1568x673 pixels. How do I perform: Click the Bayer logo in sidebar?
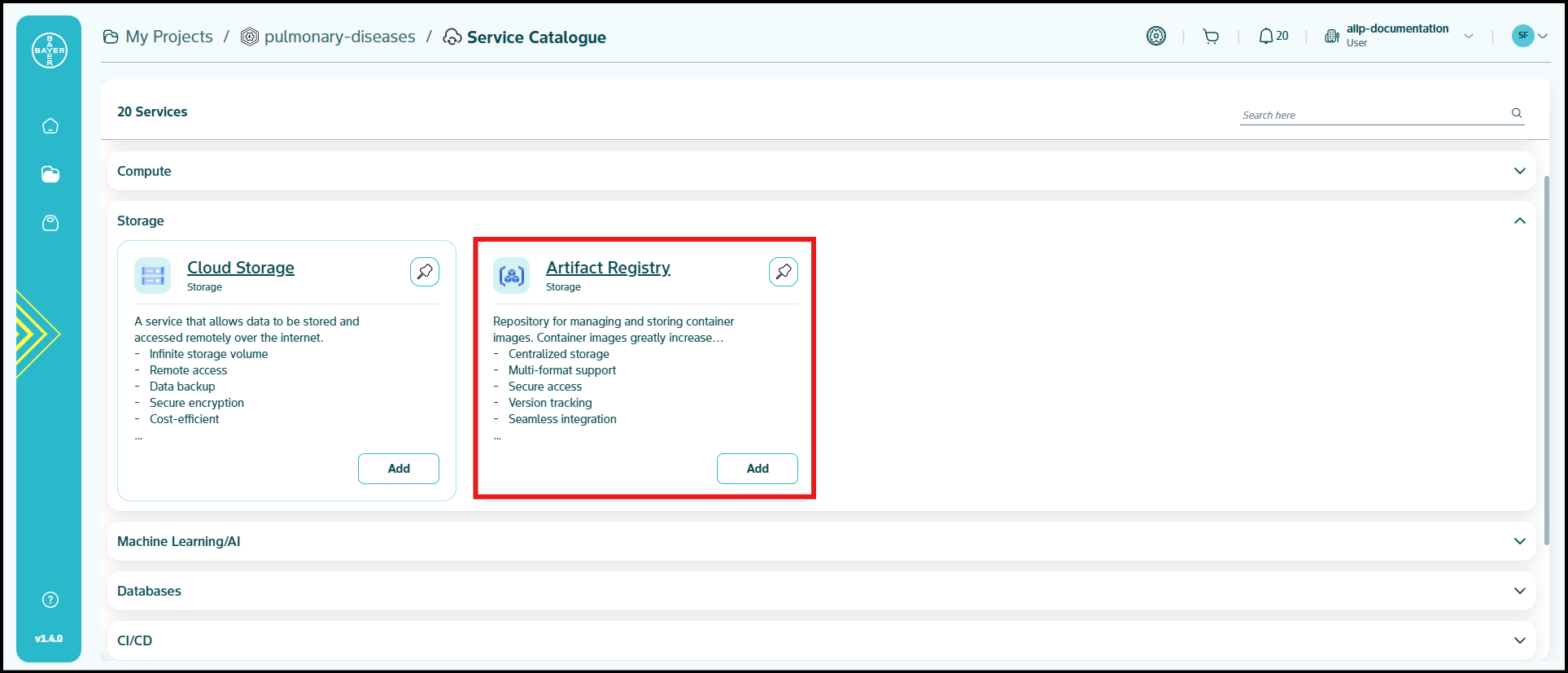(50, 50)
